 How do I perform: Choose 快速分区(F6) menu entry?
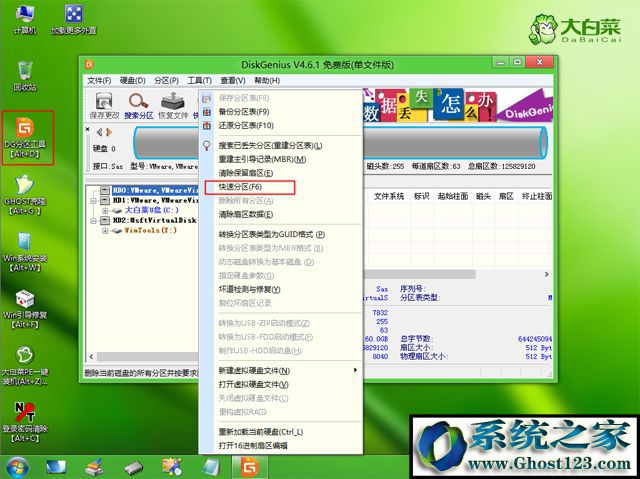pyautogui.click(x=281, y=187)
